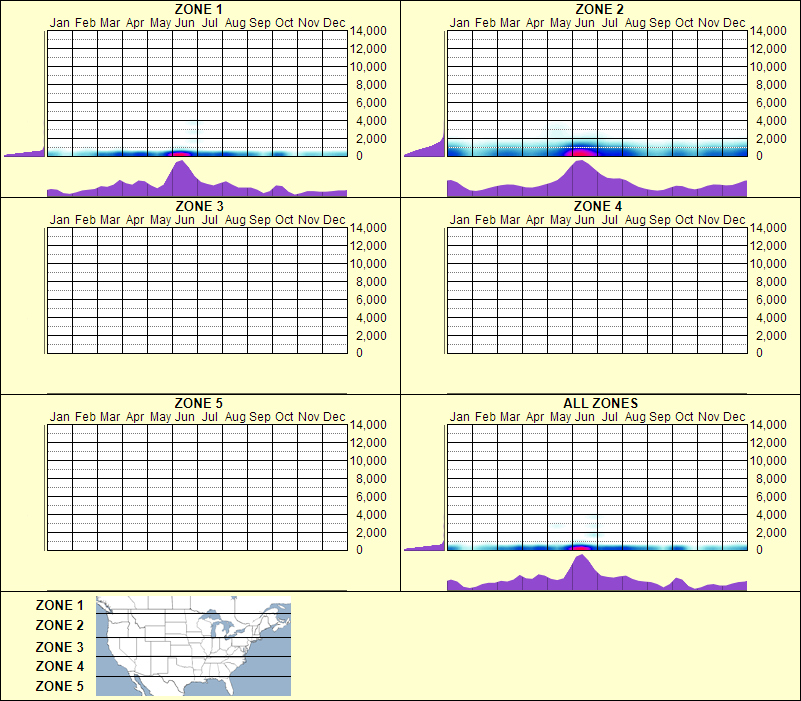Click the ZONE 2 chart title
This screenshot has width=801, height=701.
pyautogui.click(x=598, y=9)
